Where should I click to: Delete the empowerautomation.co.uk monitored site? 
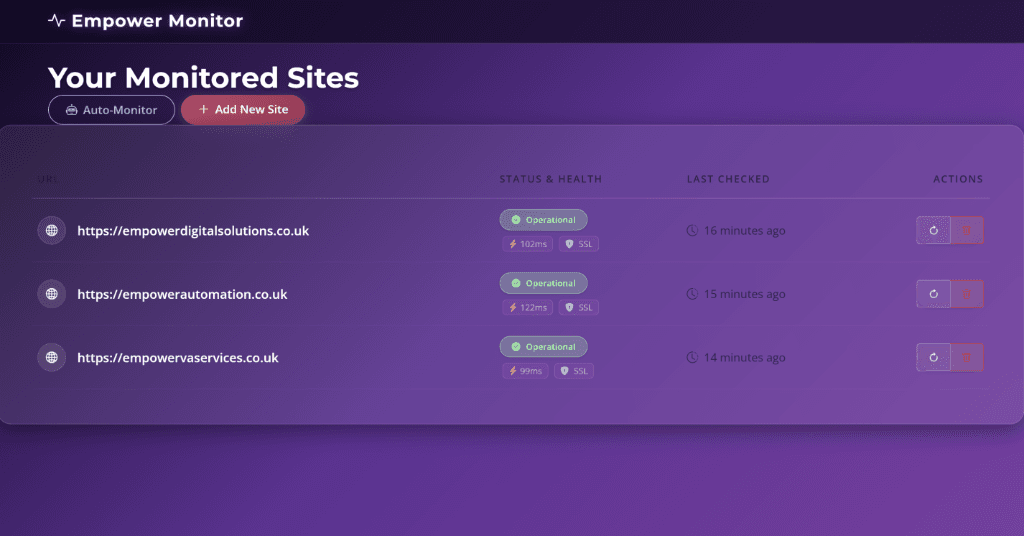click(967, 294)
